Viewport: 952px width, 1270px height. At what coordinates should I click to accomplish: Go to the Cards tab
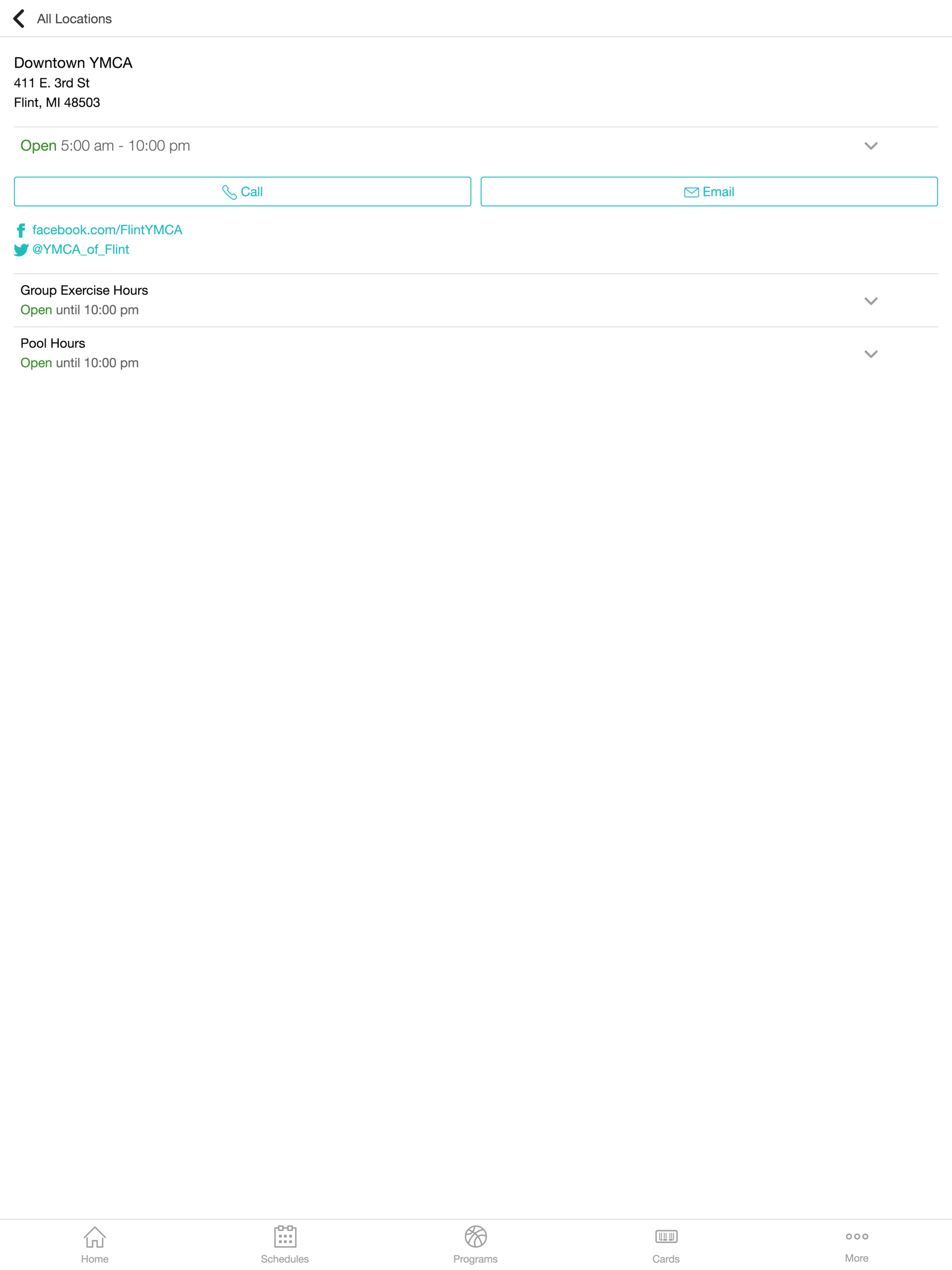pos(666,1245)
